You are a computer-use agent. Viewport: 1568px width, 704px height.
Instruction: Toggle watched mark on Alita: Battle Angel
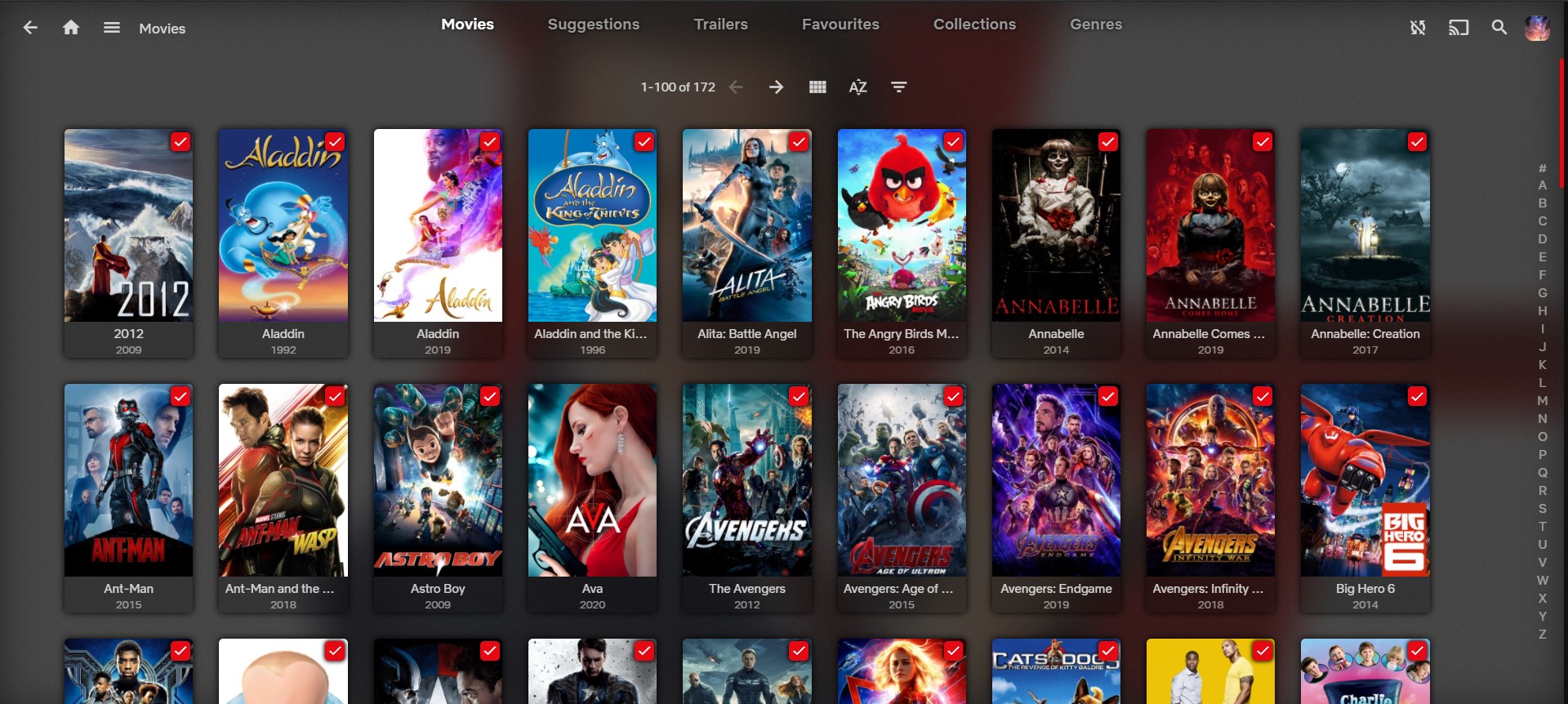(799, 142)
